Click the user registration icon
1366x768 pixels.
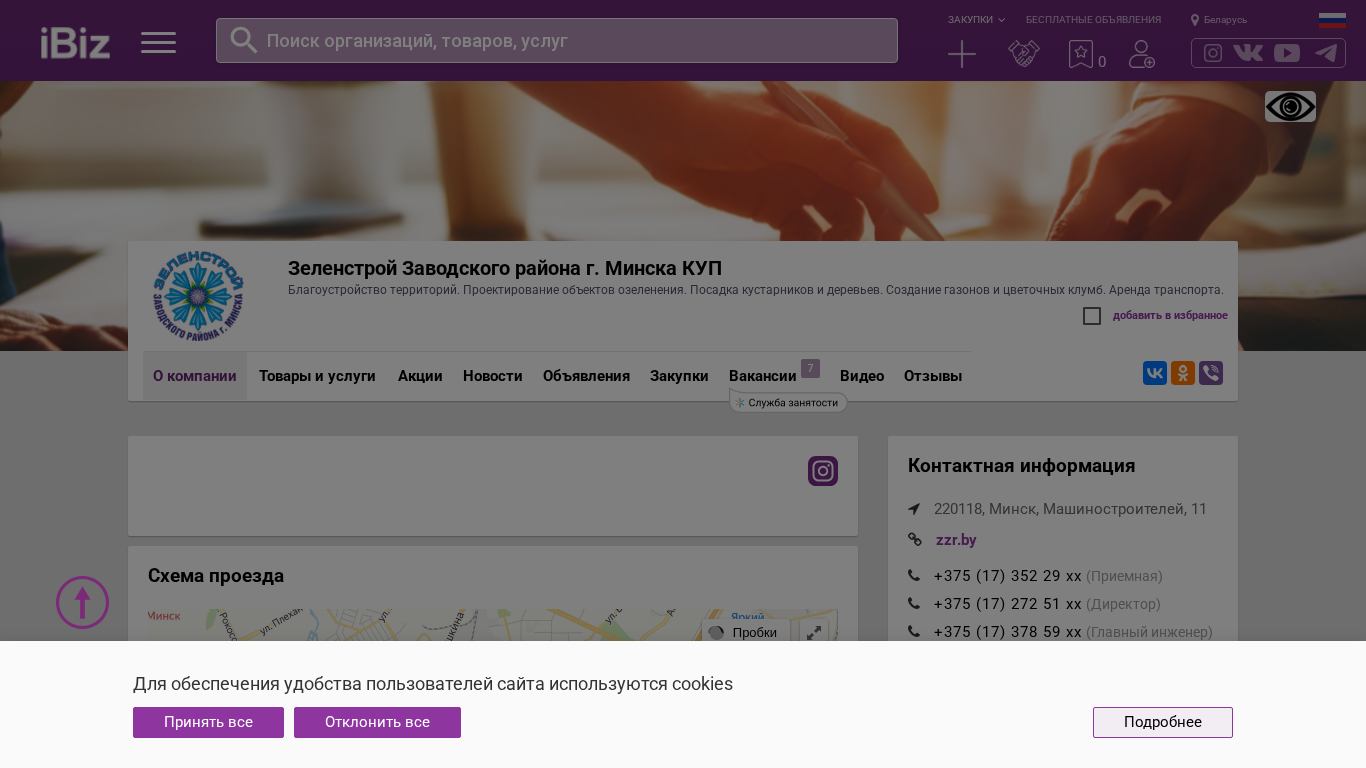[x=1142, y=54]
